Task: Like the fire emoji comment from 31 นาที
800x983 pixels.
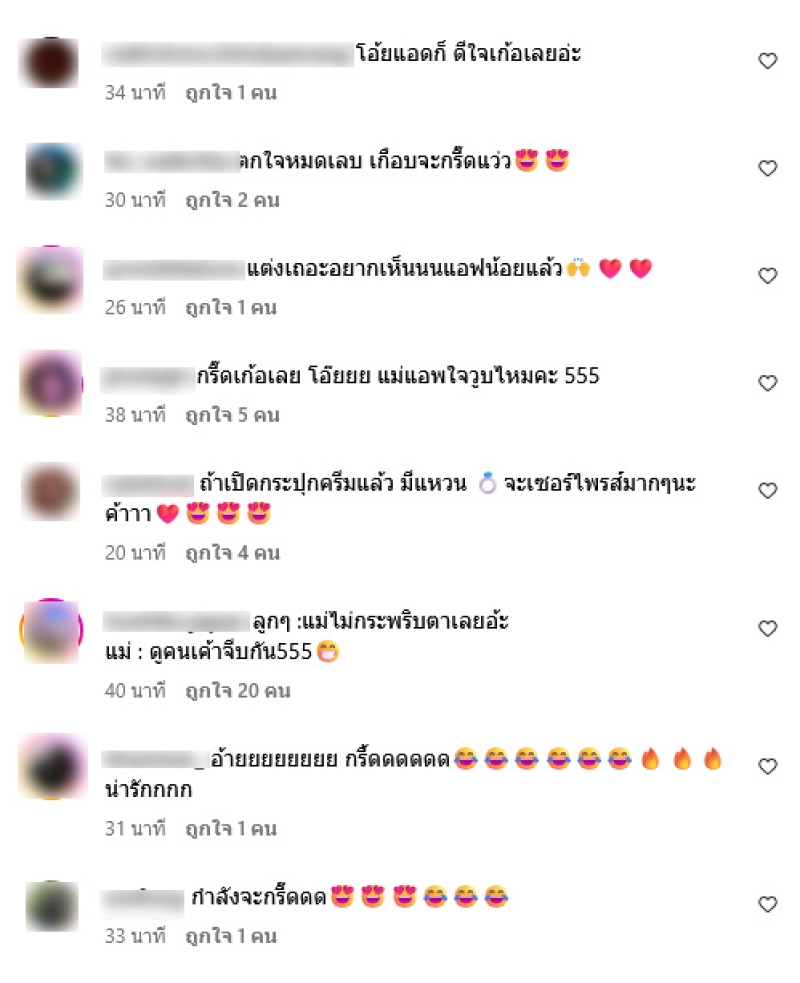Action: point(767,766)
